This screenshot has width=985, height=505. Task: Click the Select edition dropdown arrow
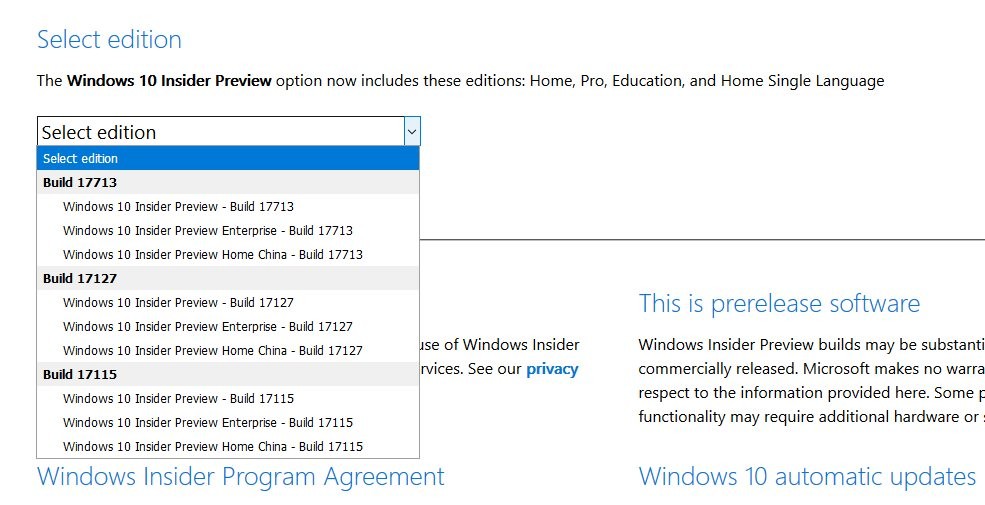(x=411, y=132)
